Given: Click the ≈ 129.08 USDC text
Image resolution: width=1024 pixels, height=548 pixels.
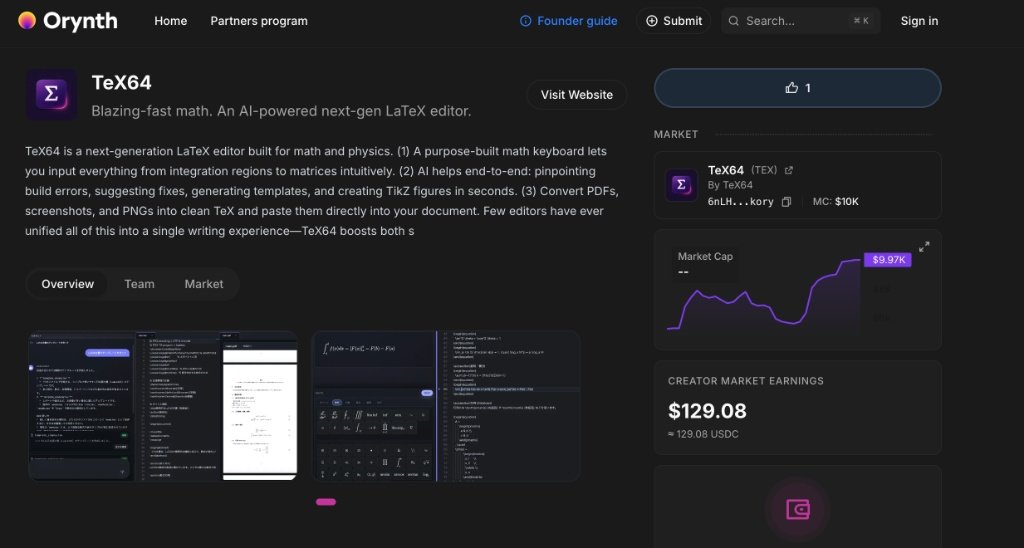Looking at the screenshot, I should pos(703,434).
